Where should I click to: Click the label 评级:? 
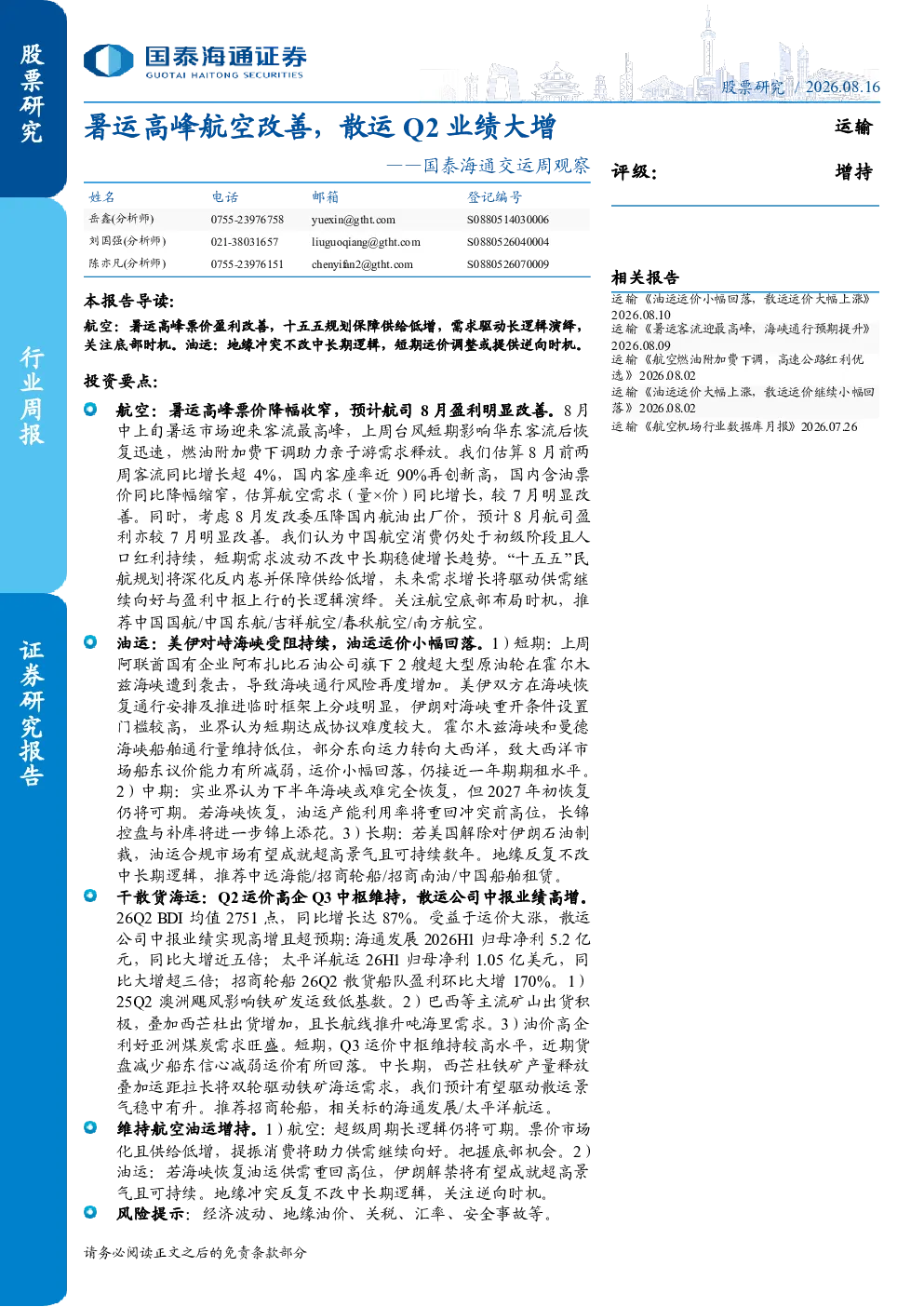pyautogui.click(x=634, y=171)
